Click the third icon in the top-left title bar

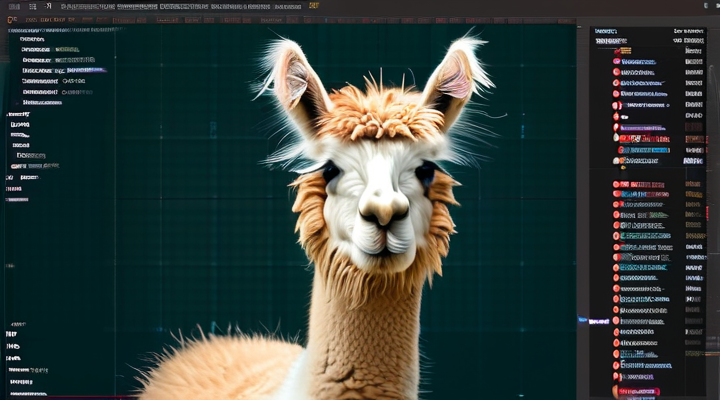(x=48, y=6)
